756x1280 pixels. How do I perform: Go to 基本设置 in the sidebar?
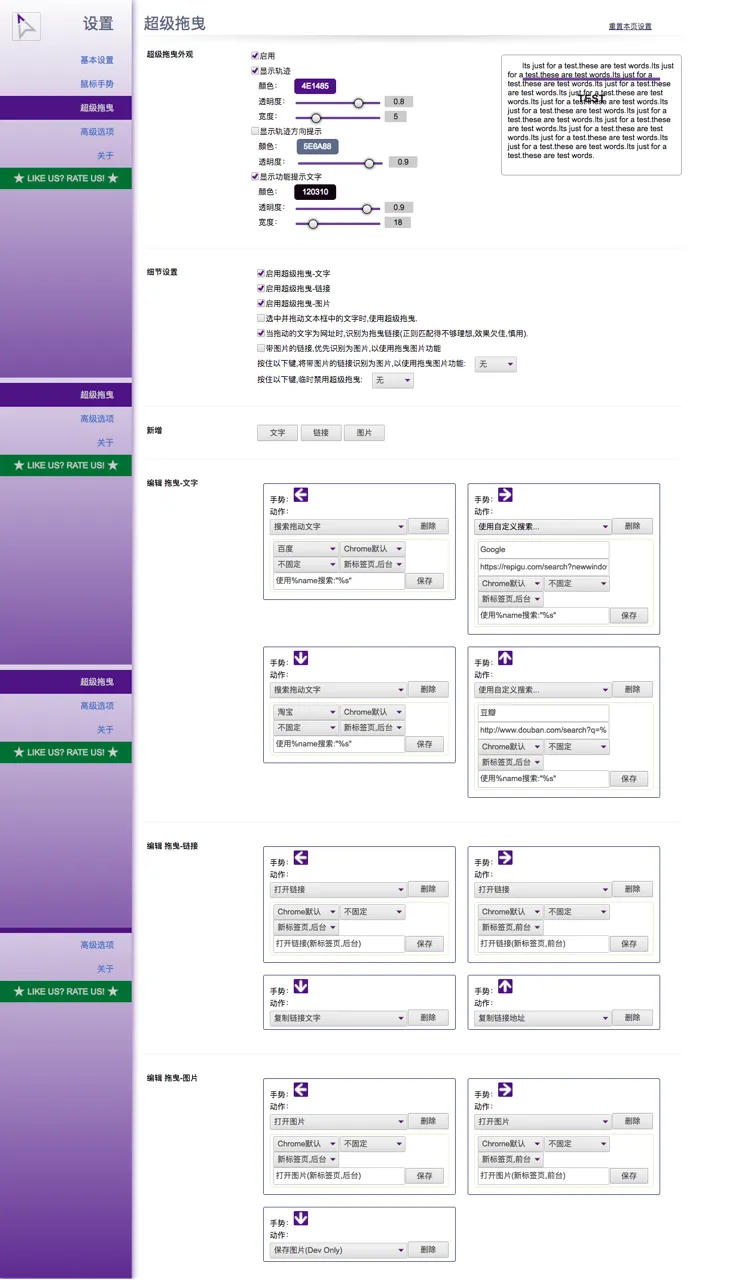[97, 60]
